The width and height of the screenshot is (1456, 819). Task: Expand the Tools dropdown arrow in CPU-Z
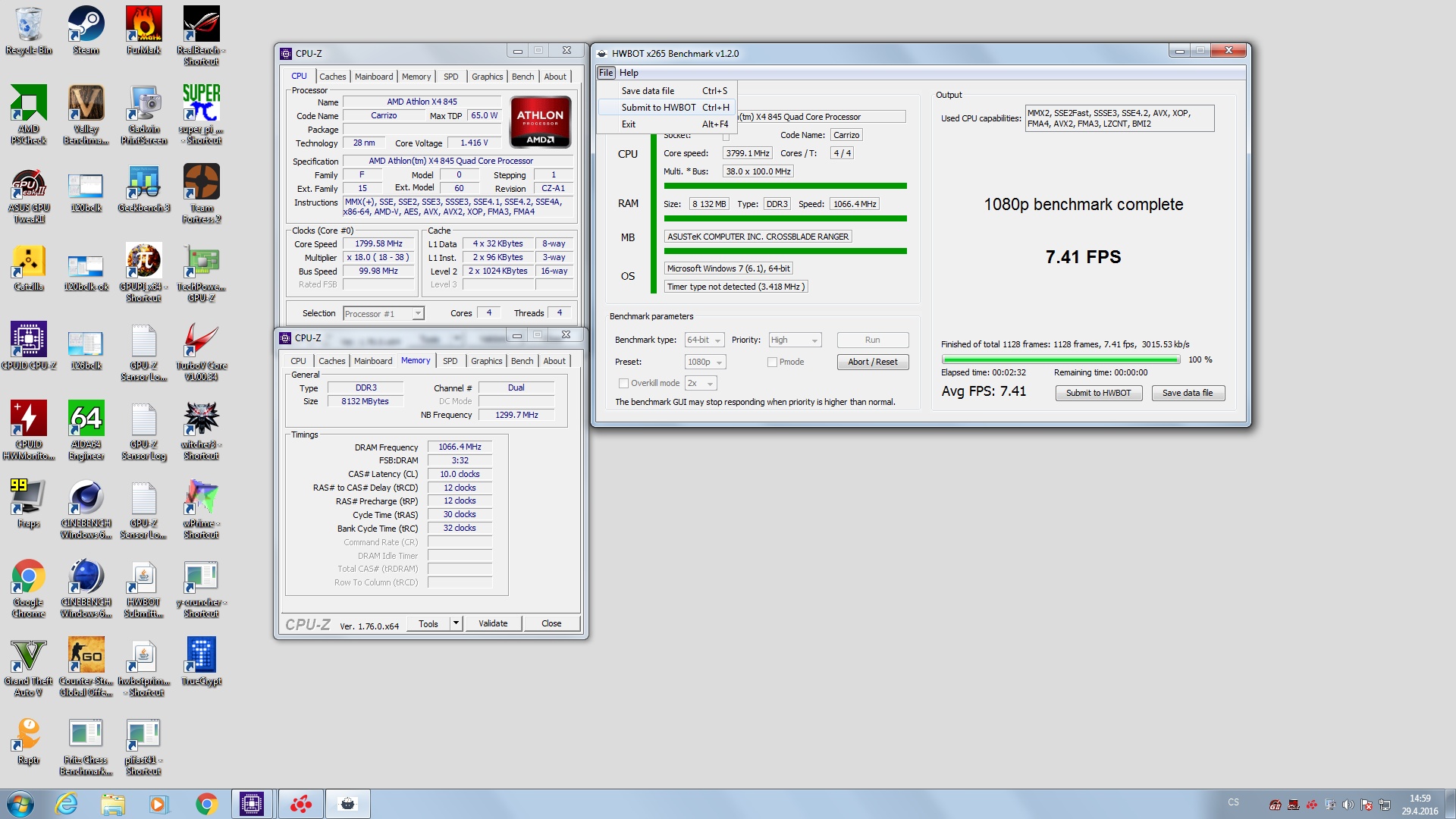pyautogui.click(x=456, y=623)
